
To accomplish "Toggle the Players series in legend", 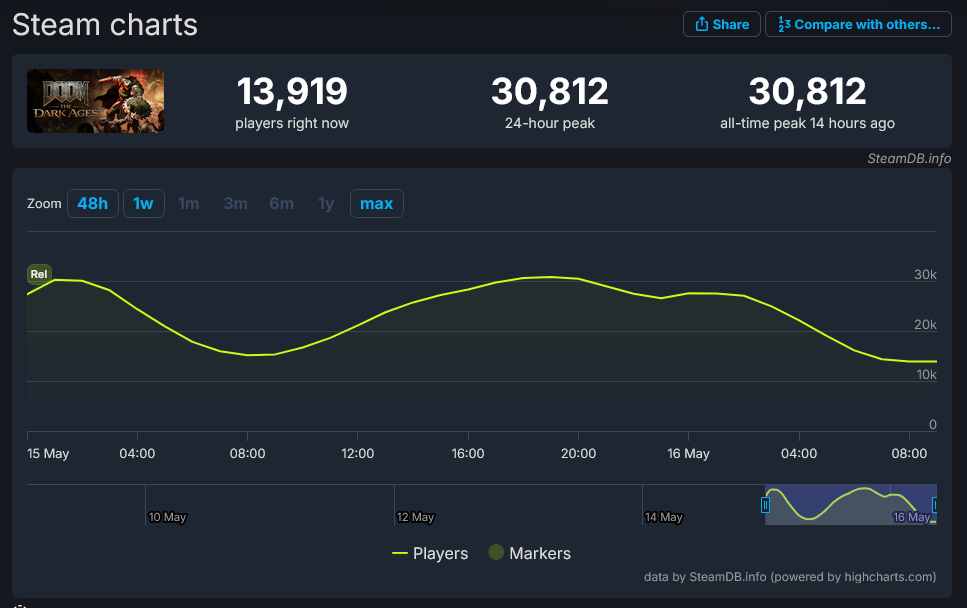I will pos(430,553).
